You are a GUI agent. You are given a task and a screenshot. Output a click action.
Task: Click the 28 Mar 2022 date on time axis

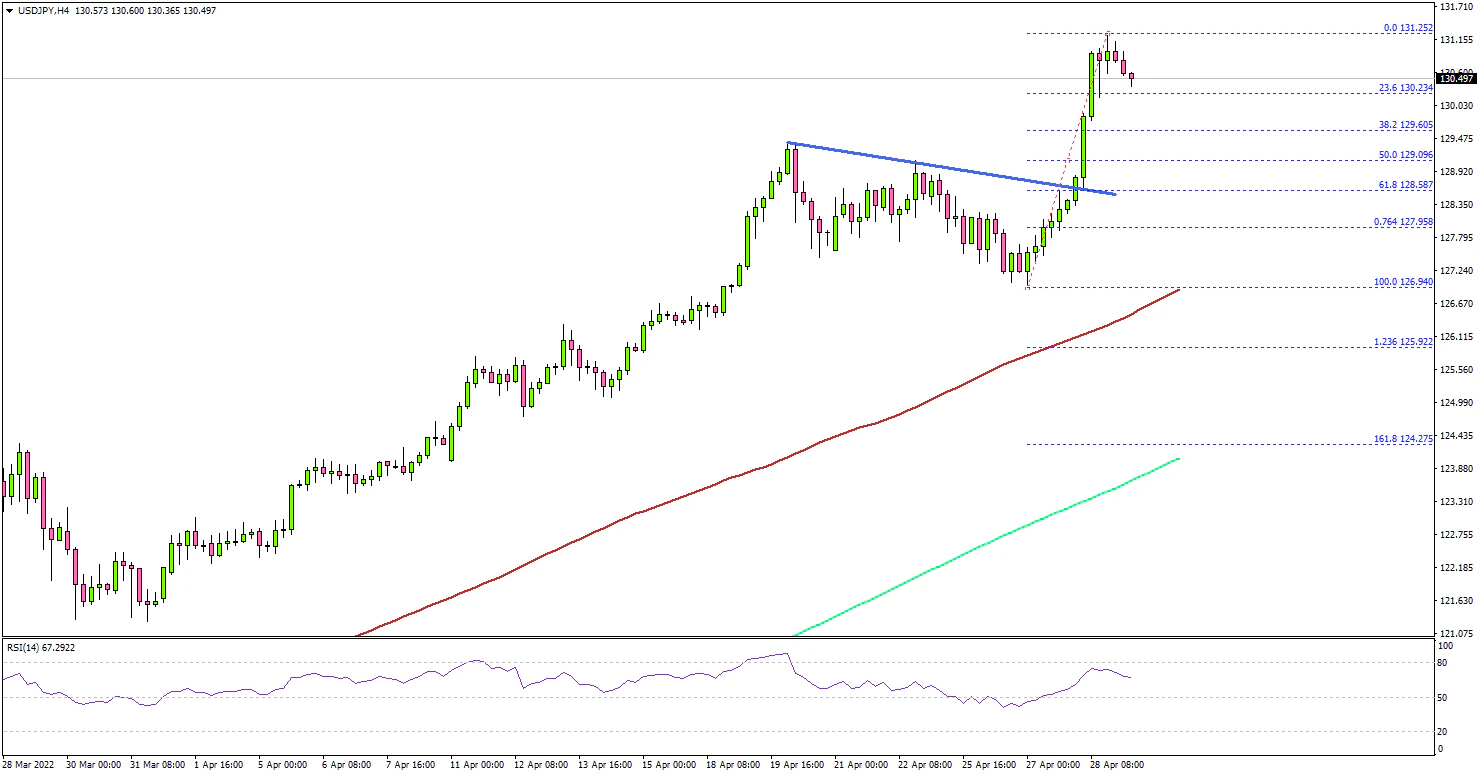tap(30, 764)
